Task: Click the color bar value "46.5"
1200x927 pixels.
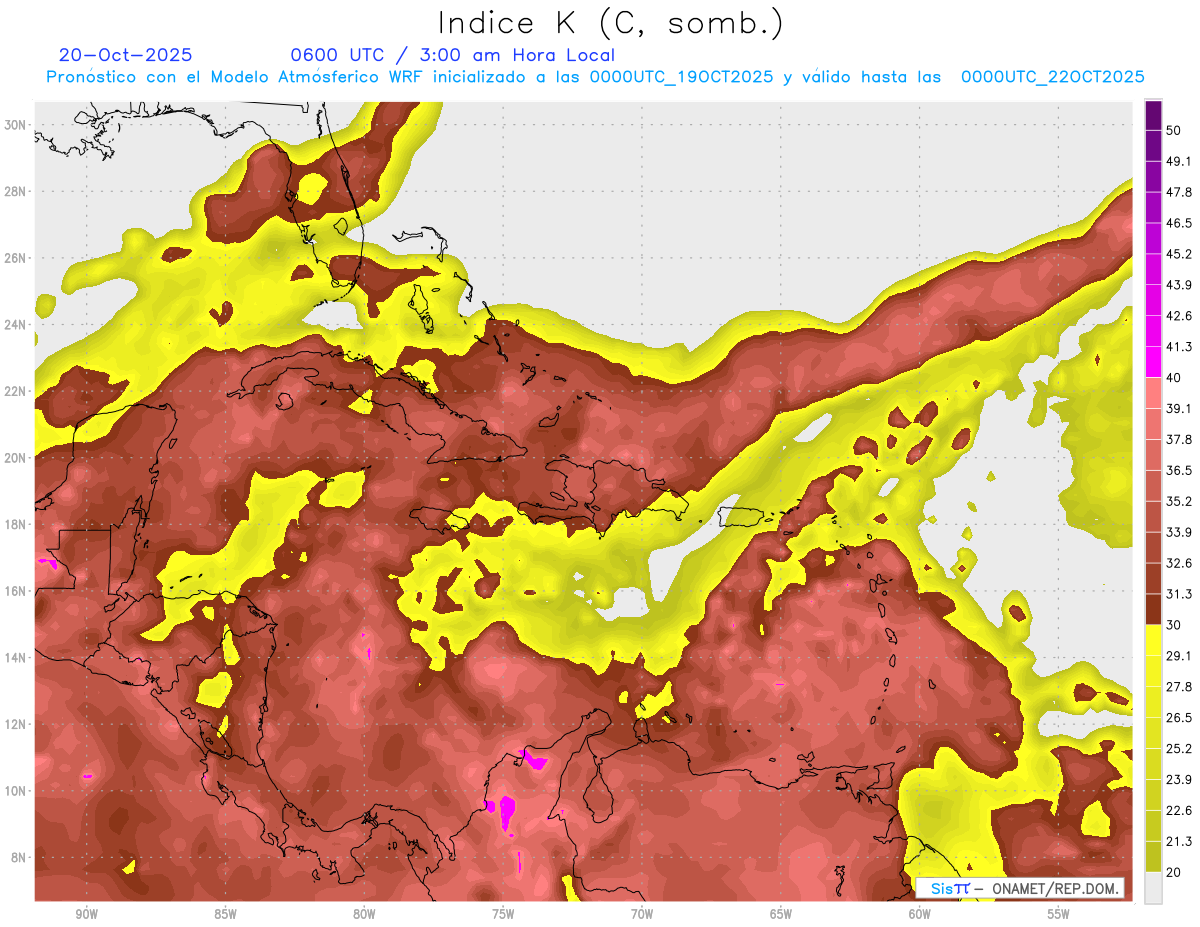Action: click(x=1179, y=223)
